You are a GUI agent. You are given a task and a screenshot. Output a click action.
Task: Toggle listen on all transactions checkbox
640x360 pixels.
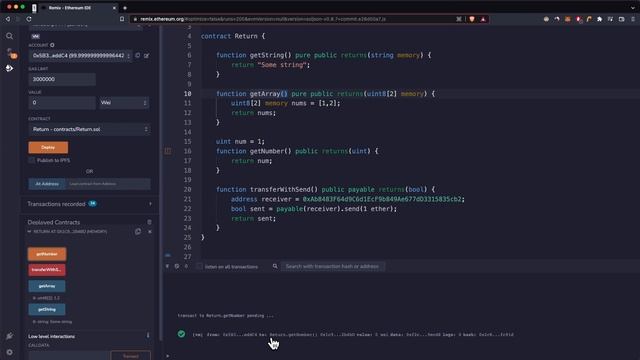click(x=199, y=266)
